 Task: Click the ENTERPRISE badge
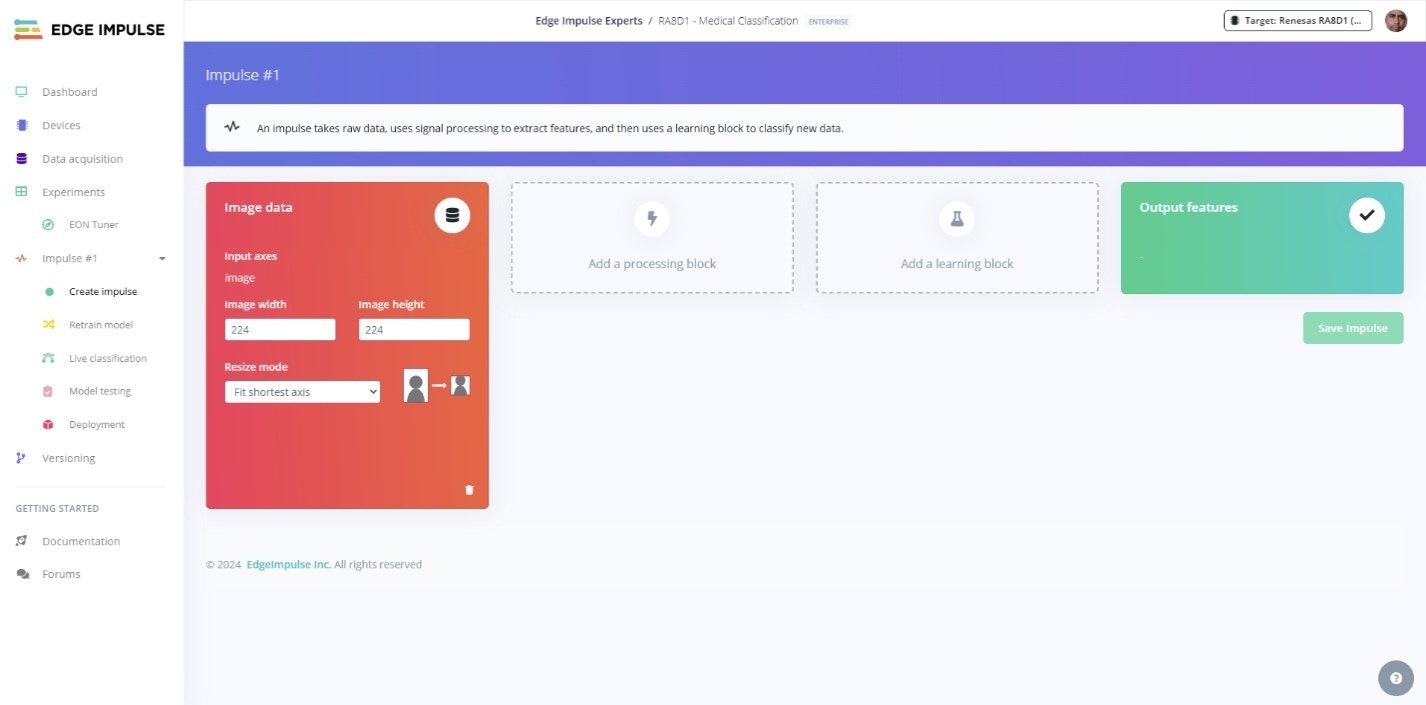828,21
